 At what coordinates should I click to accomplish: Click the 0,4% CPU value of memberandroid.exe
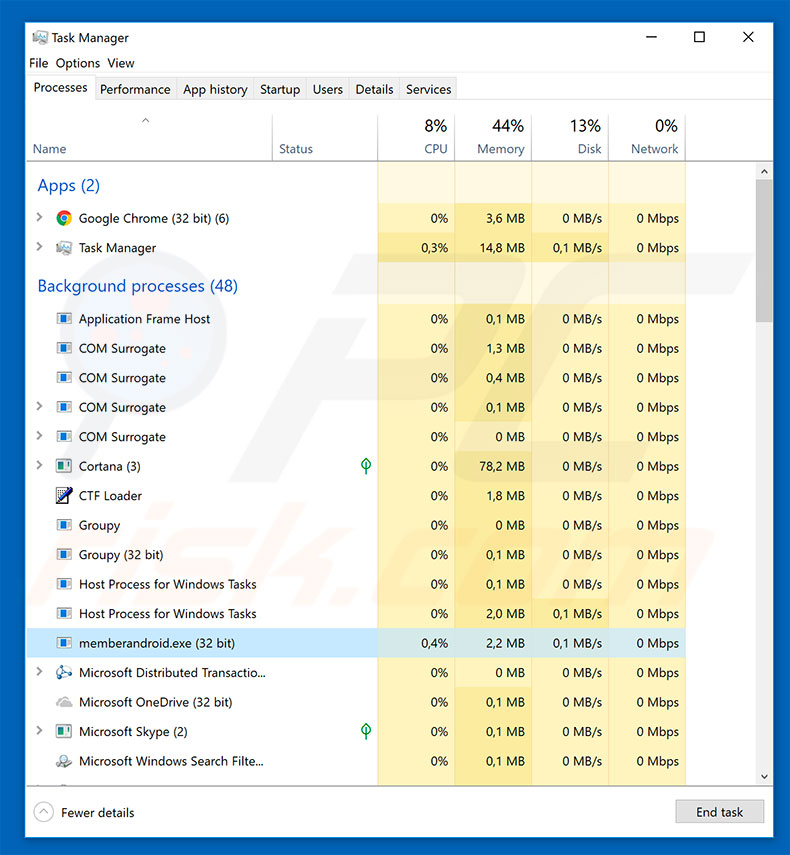tap(435, 643)
